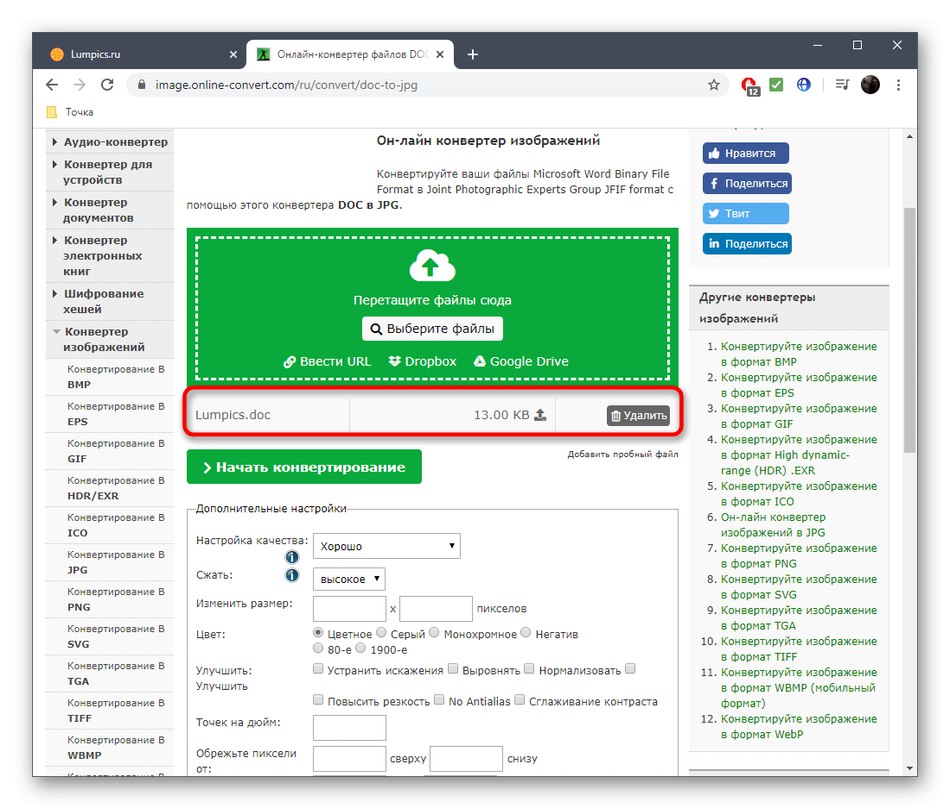950x809 pixels.
Task: Click the добавить пробный файл link
Action: [x=622, y=453]
